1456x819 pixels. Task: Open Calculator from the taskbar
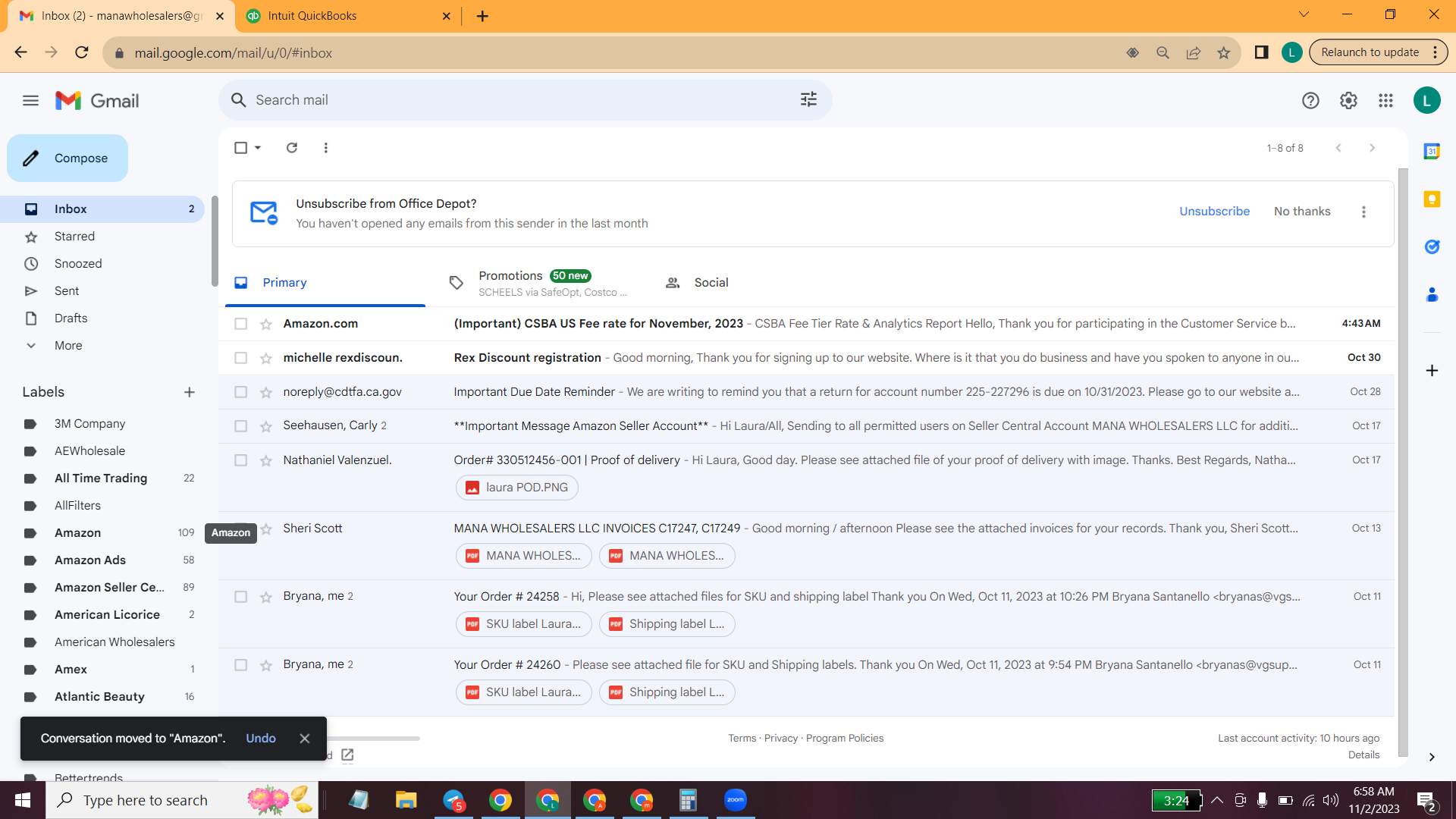click(x=689, y=800)
